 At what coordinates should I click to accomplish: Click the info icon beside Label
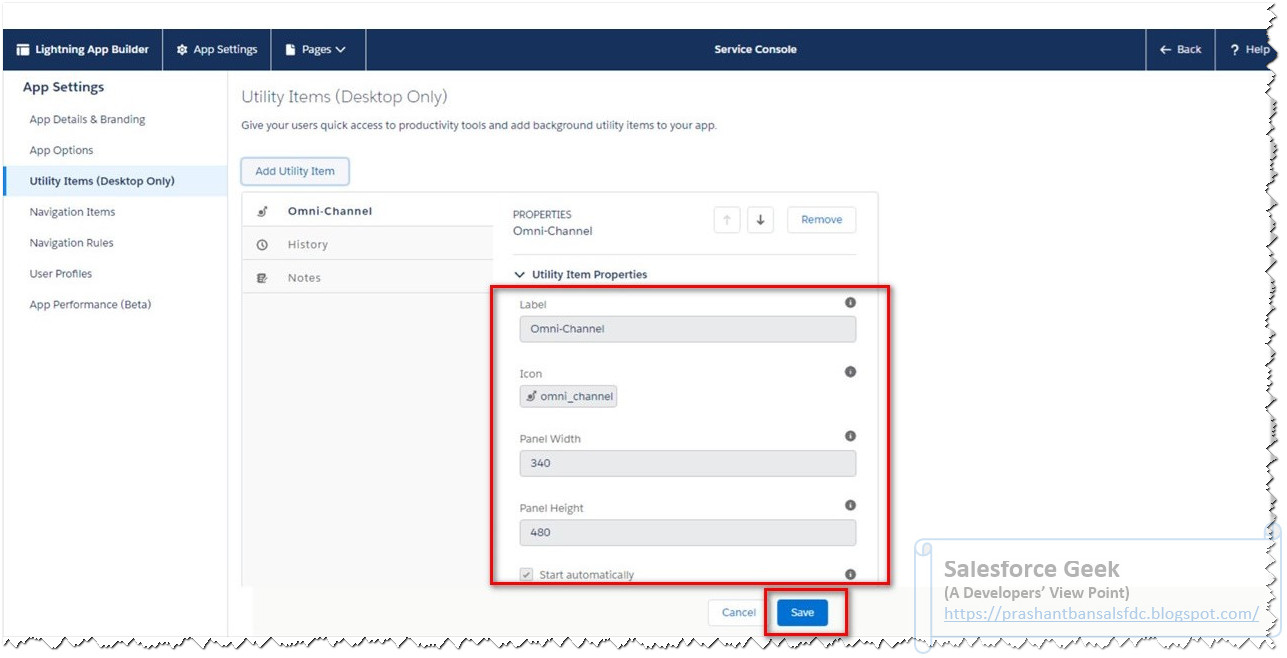click(x=850, y=302)
